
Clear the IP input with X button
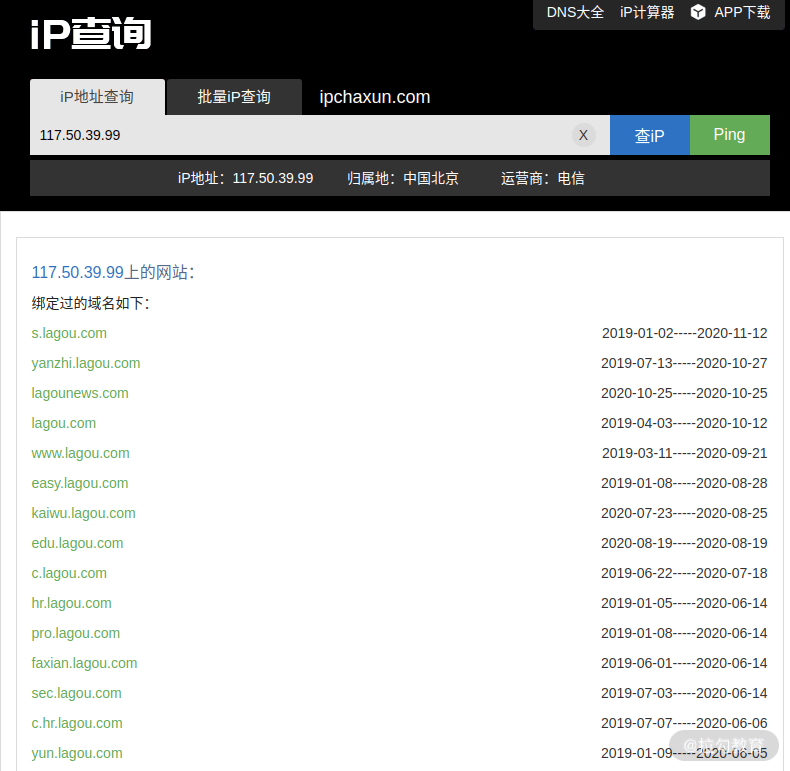click(583, 135)
